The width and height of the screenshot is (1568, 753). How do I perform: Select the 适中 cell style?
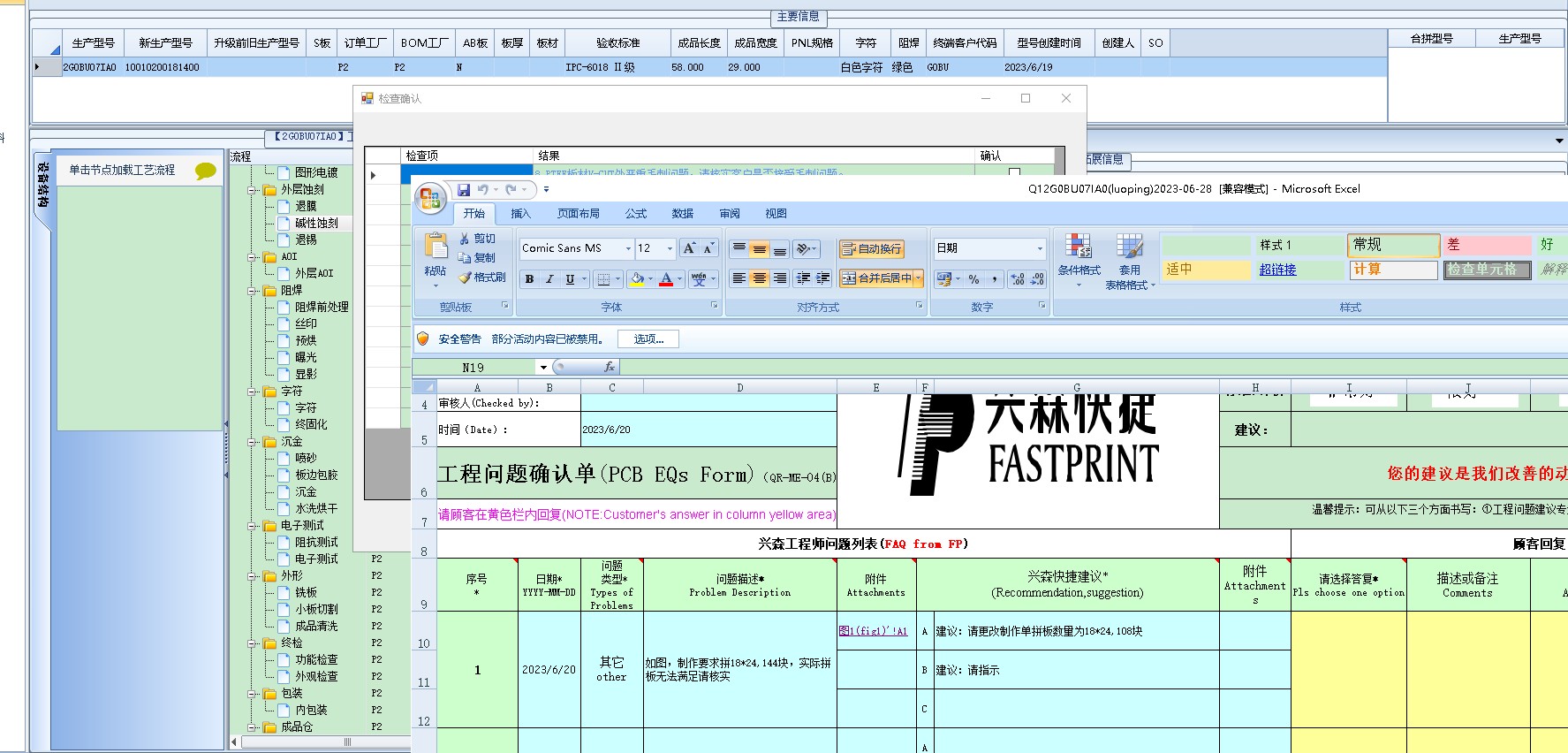click(1206, 270)
